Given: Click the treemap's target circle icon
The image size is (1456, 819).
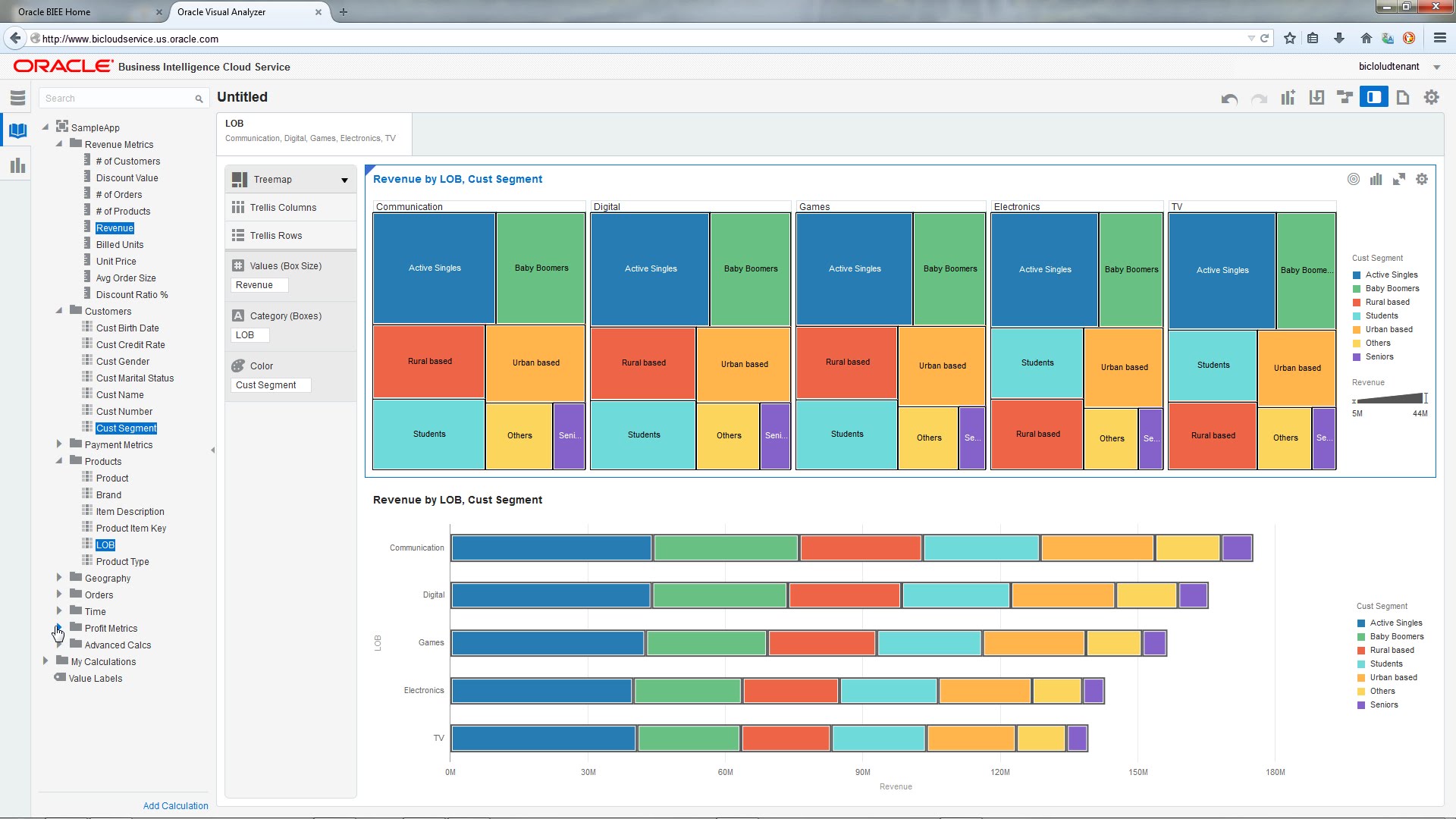Looking at the screenshot, I should (x=1354, y=180).
